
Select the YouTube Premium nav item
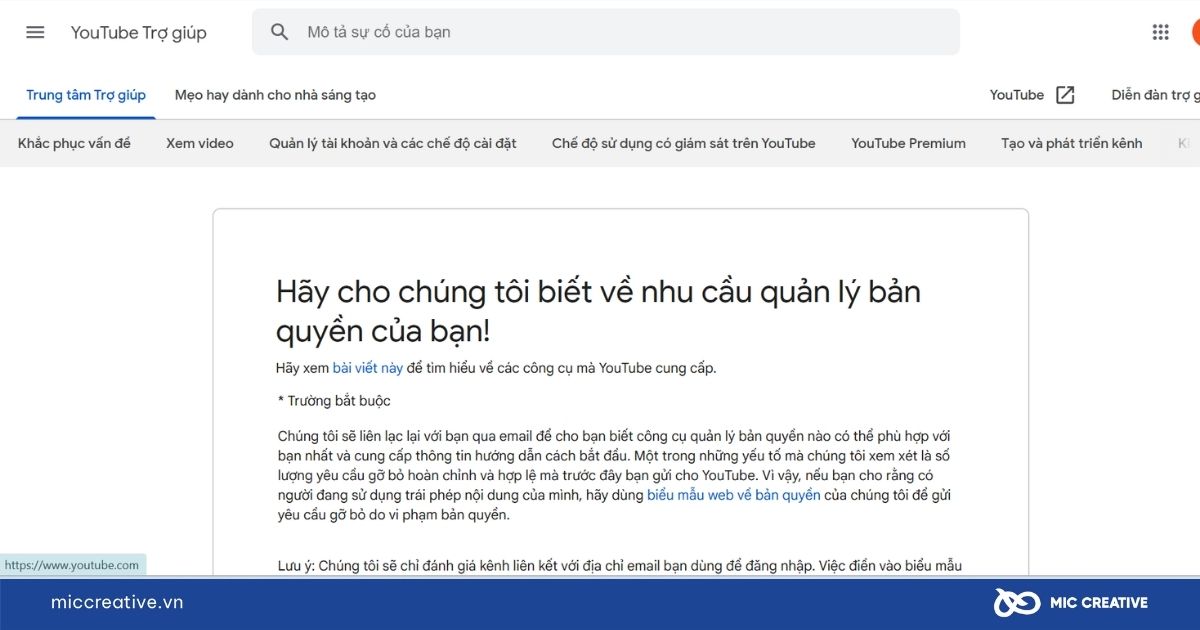click(x=908, y=143)
